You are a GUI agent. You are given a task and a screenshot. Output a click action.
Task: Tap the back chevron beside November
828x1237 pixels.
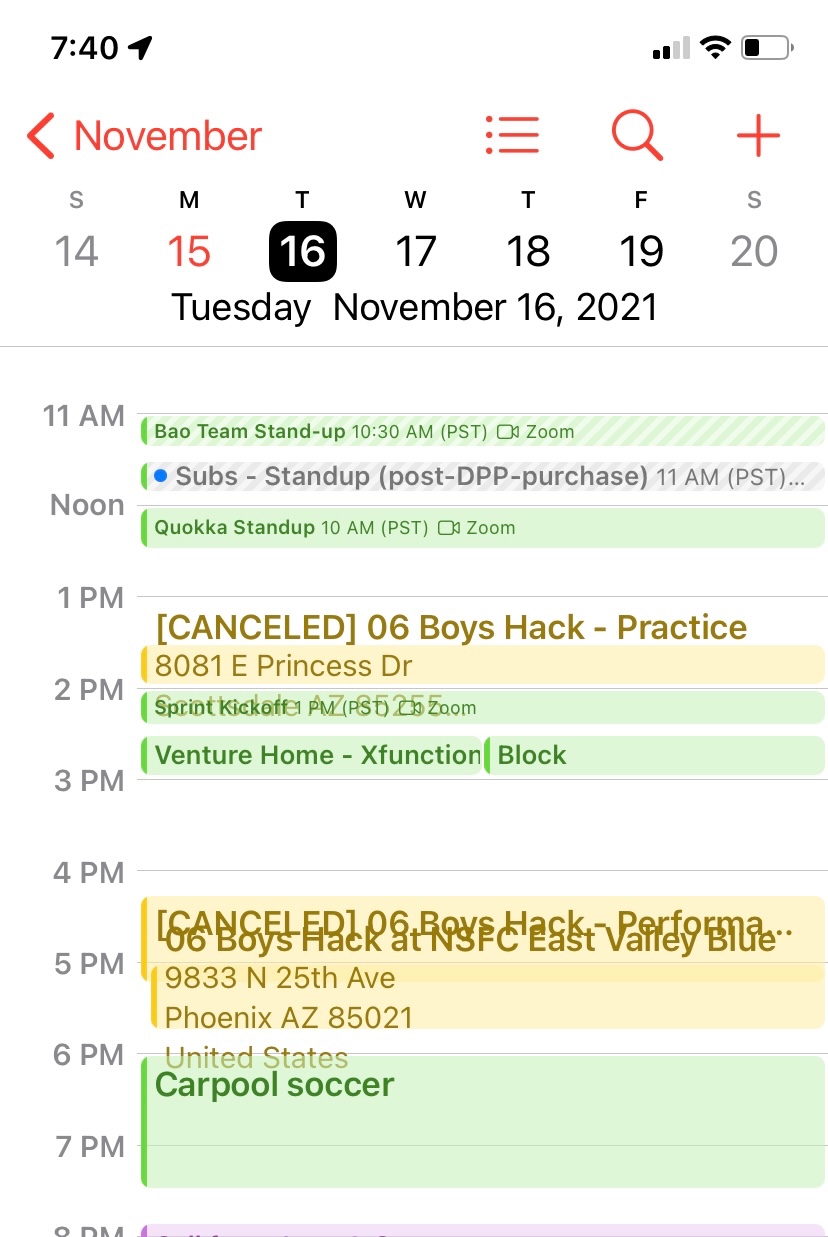click(x=40, y=136)
